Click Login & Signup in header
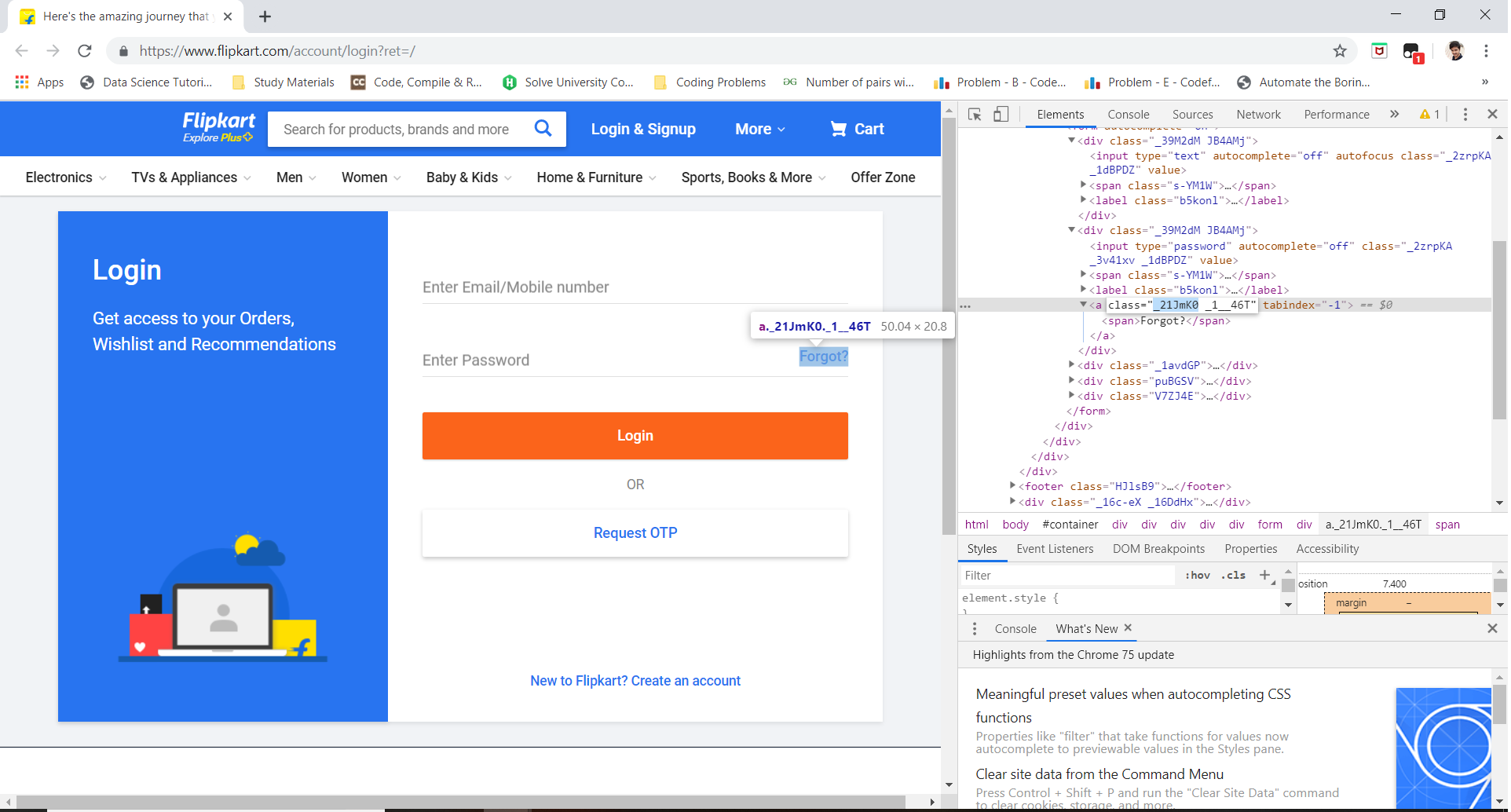The height and width of the screenshot is (812, 1511). tap(643, 130)
